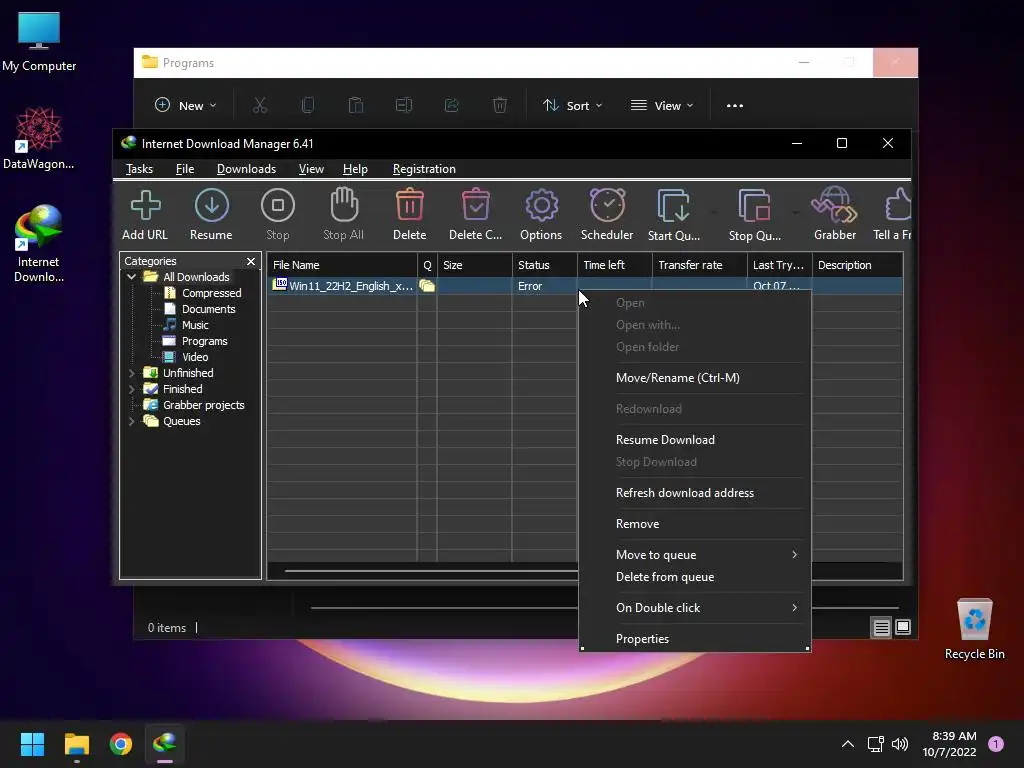
Task: Resume the download from the toolbar
Action: tap(211, 214)
